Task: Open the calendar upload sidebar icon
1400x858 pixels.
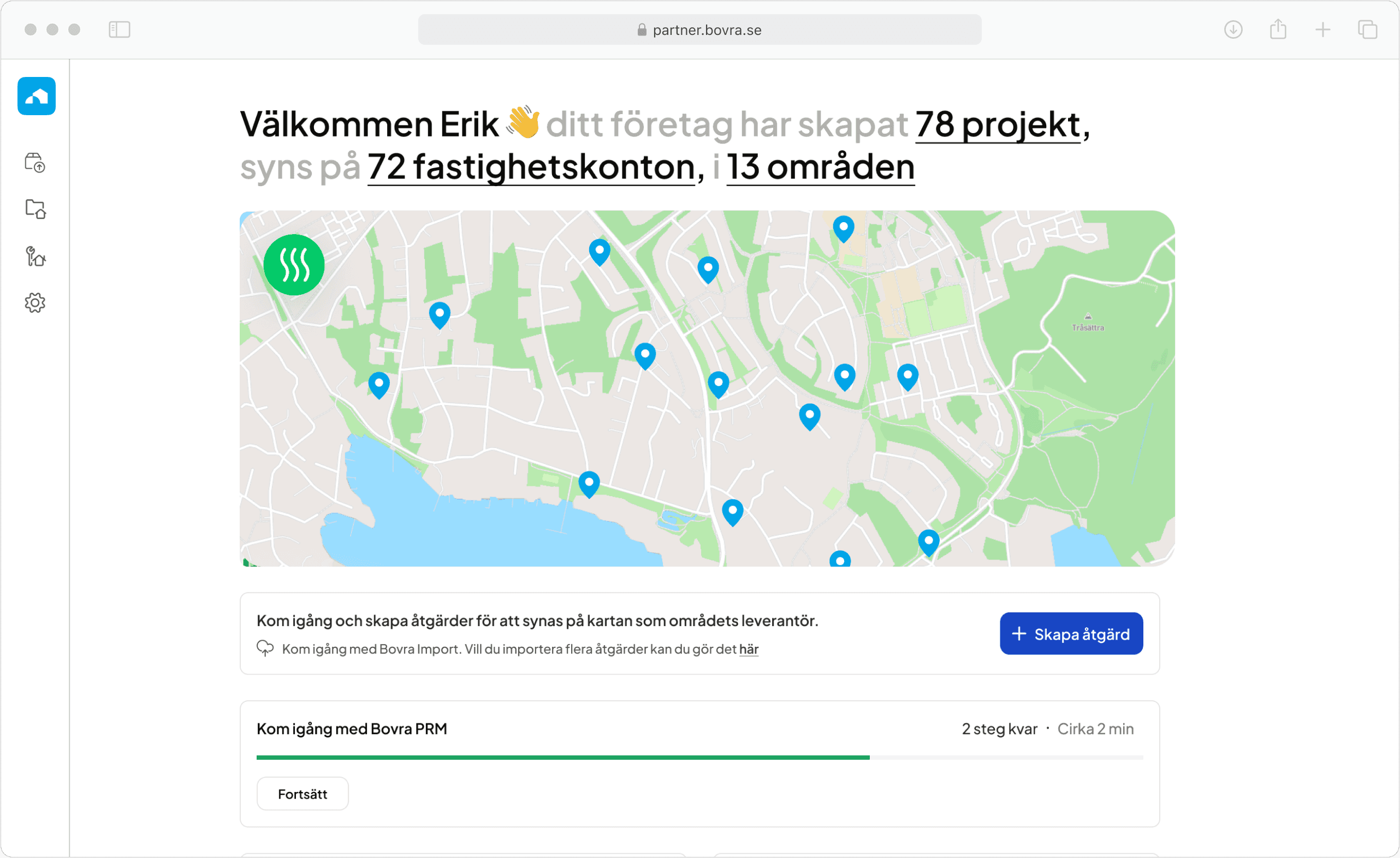Action: coord(35,163)
